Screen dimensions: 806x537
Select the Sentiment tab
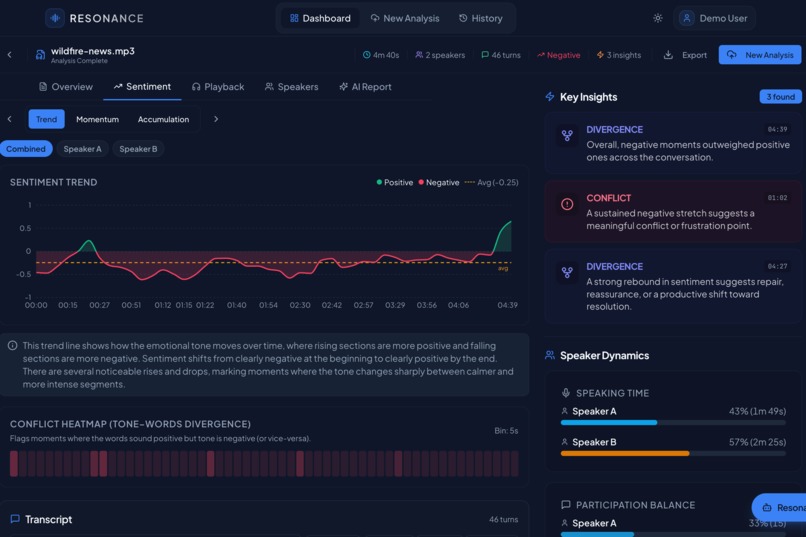tap(142, 87)
